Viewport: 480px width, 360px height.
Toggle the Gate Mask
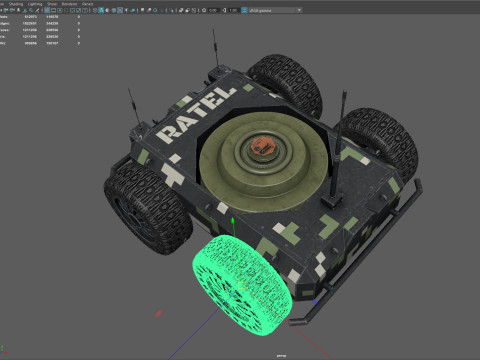click(x=66, y=10)
